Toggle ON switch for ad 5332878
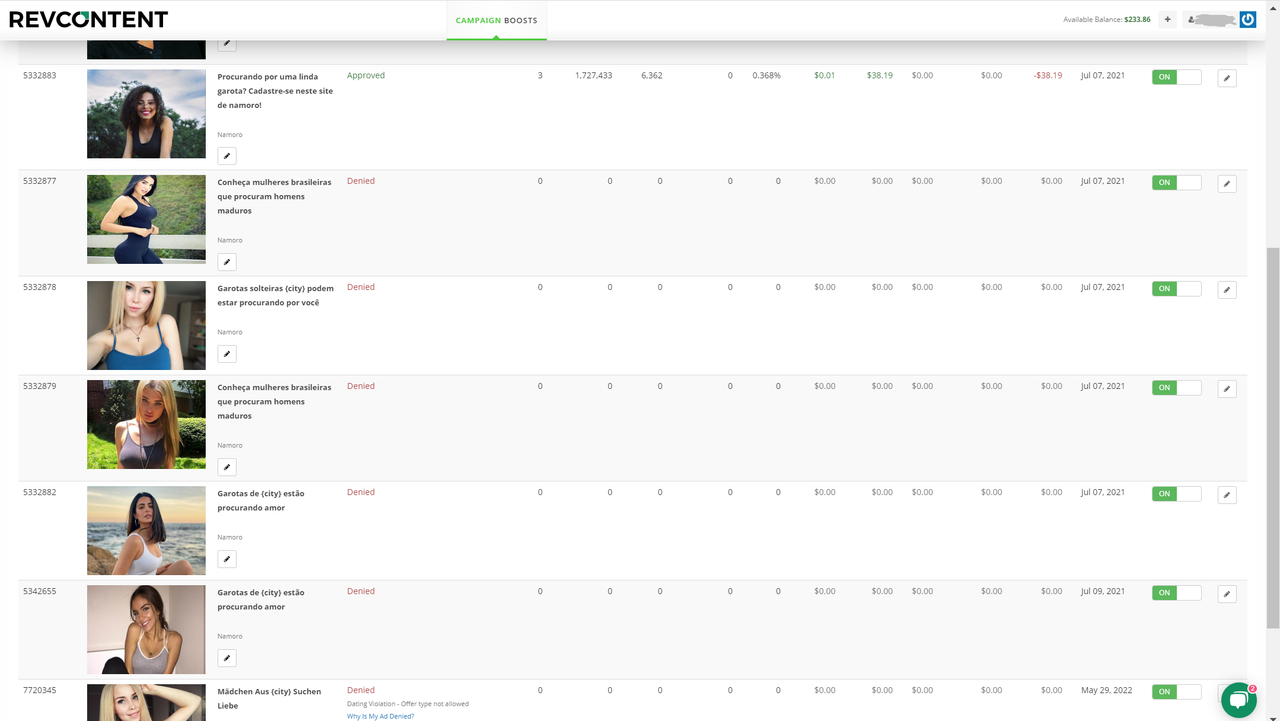This screenshot has width=1280, height=721. click(x=1176, y=289)
